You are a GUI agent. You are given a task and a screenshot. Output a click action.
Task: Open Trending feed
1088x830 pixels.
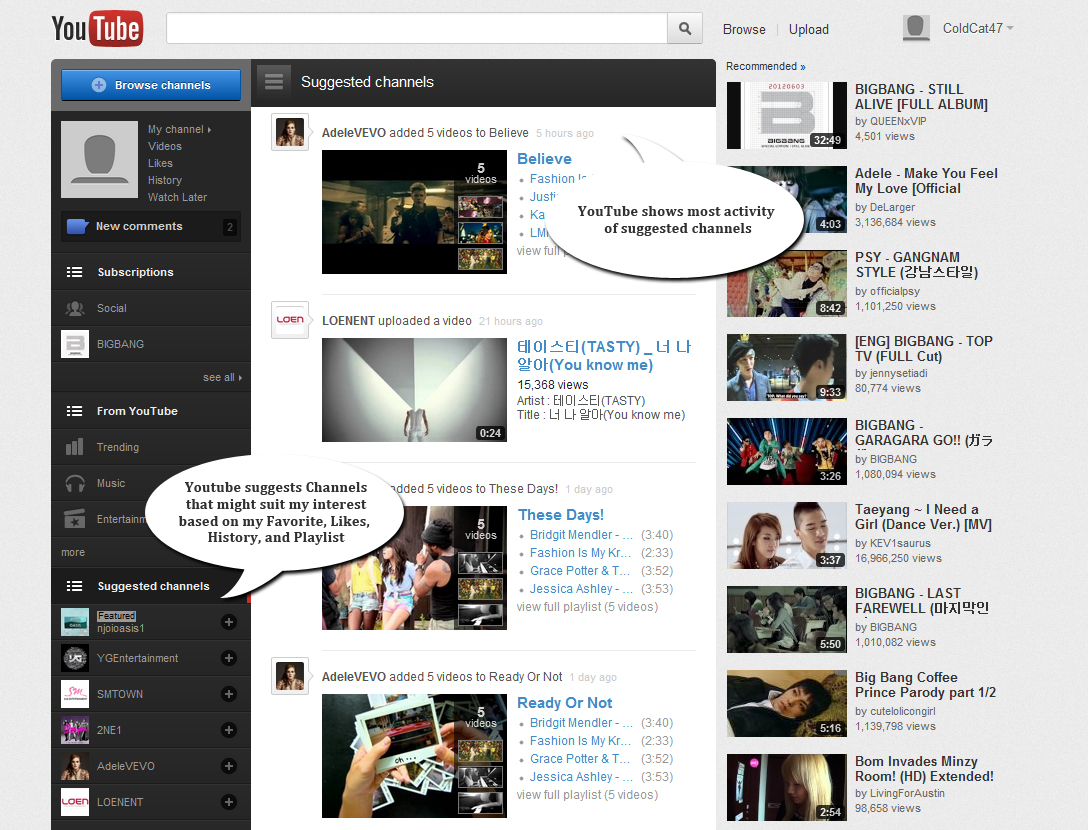[x=151, y=447]
